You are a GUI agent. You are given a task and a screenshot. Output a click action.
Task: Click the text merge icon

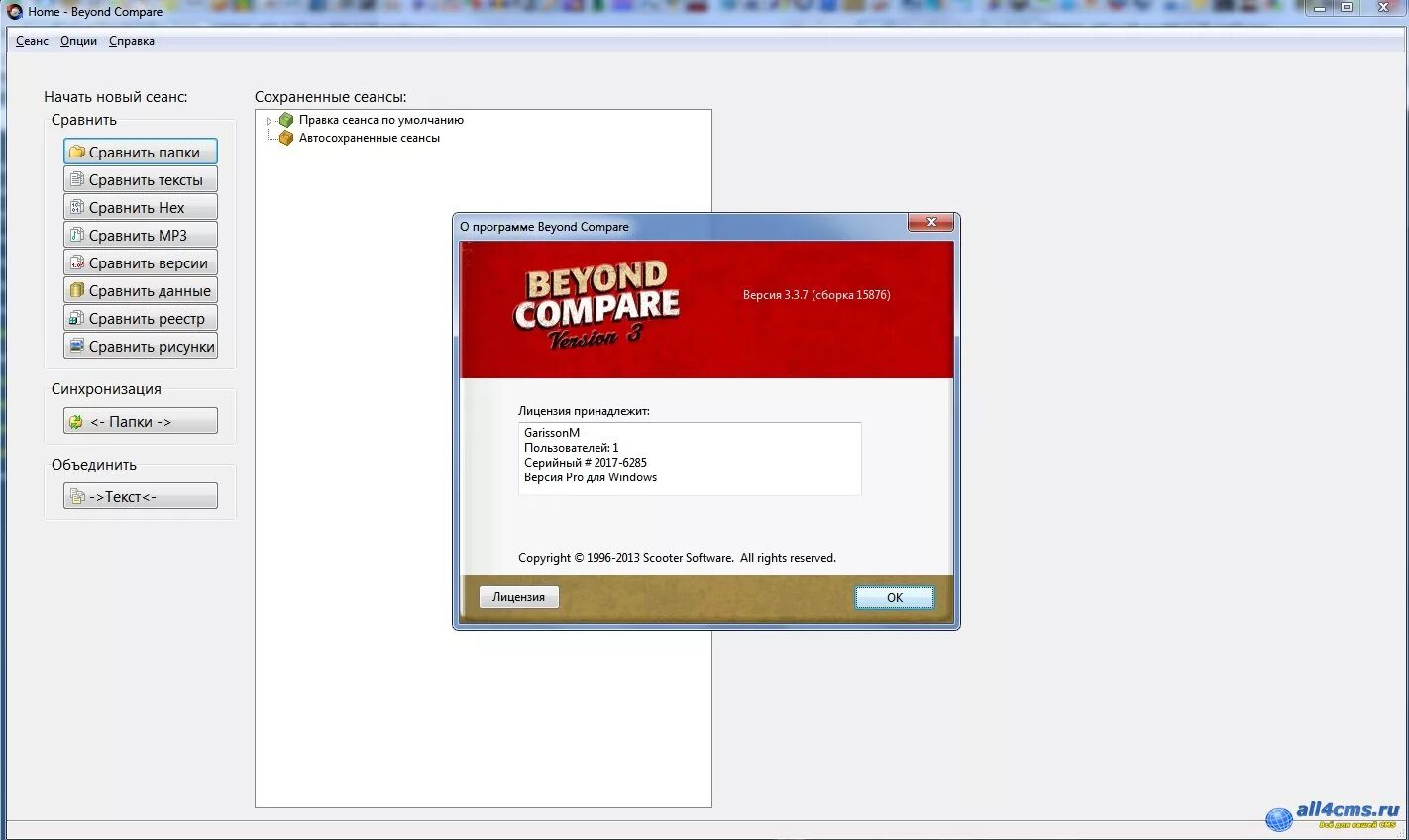click(77, 496)
